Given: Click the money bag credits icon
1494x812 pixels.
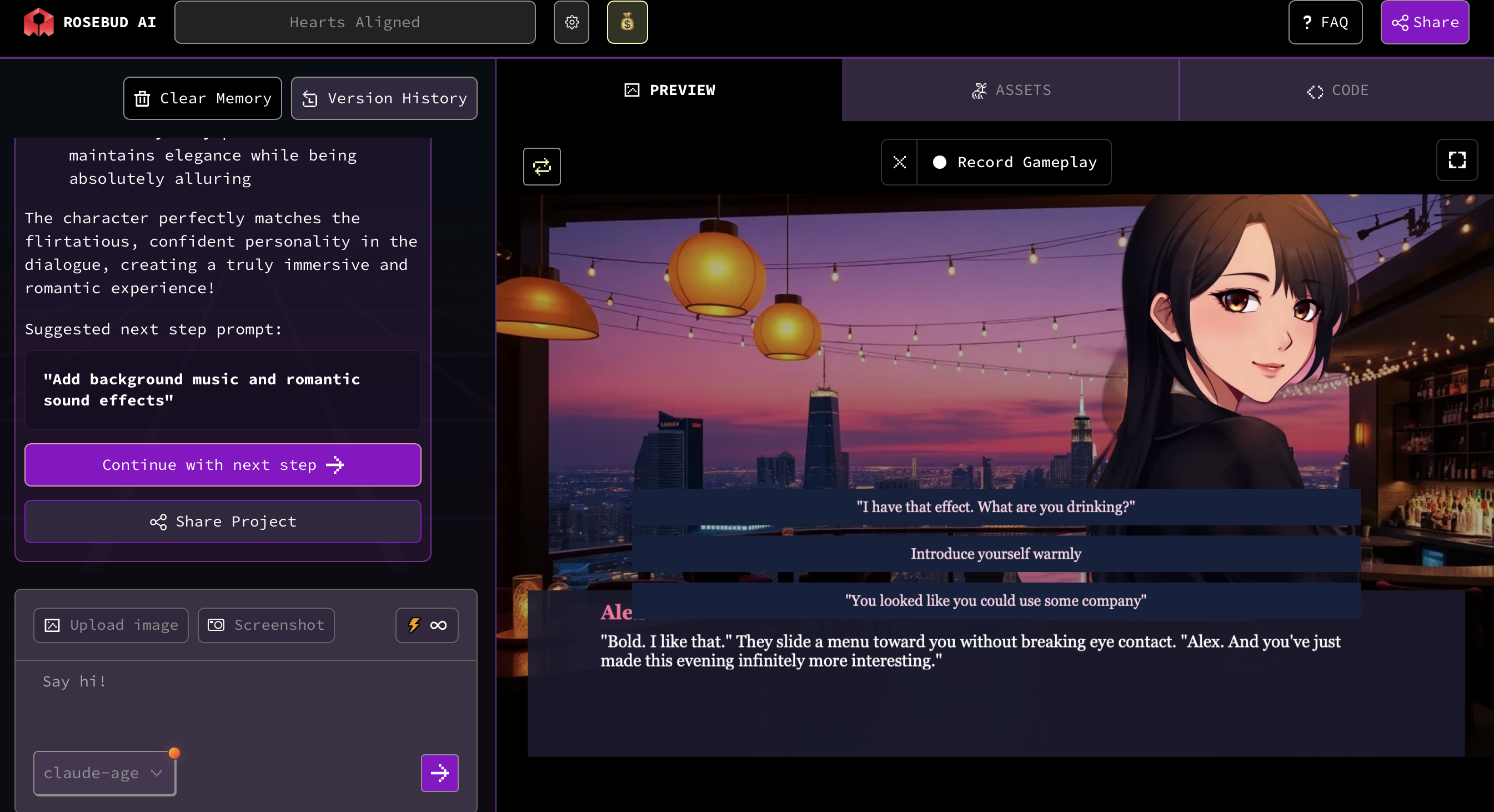Looking at the screenshot, I should click(x=627, y=22).
